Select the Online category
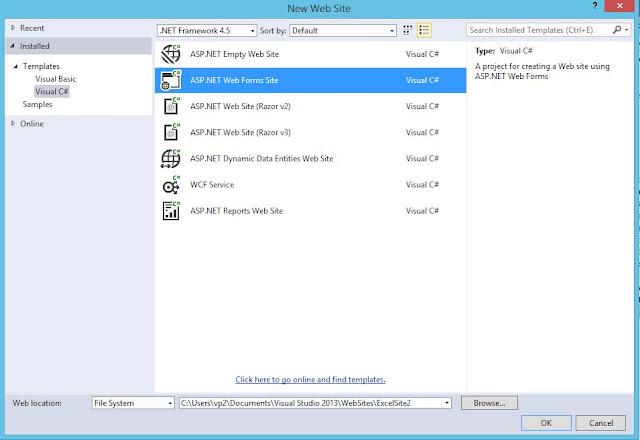Viewport: 640px width, 440px height. [32, 123]
